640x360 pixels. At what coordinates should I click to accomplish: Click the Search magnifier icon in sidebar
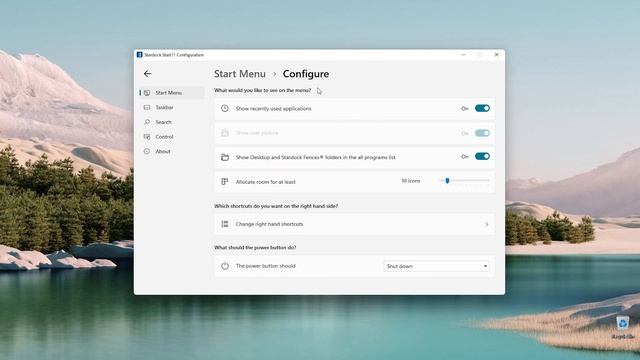pos(147,122)
